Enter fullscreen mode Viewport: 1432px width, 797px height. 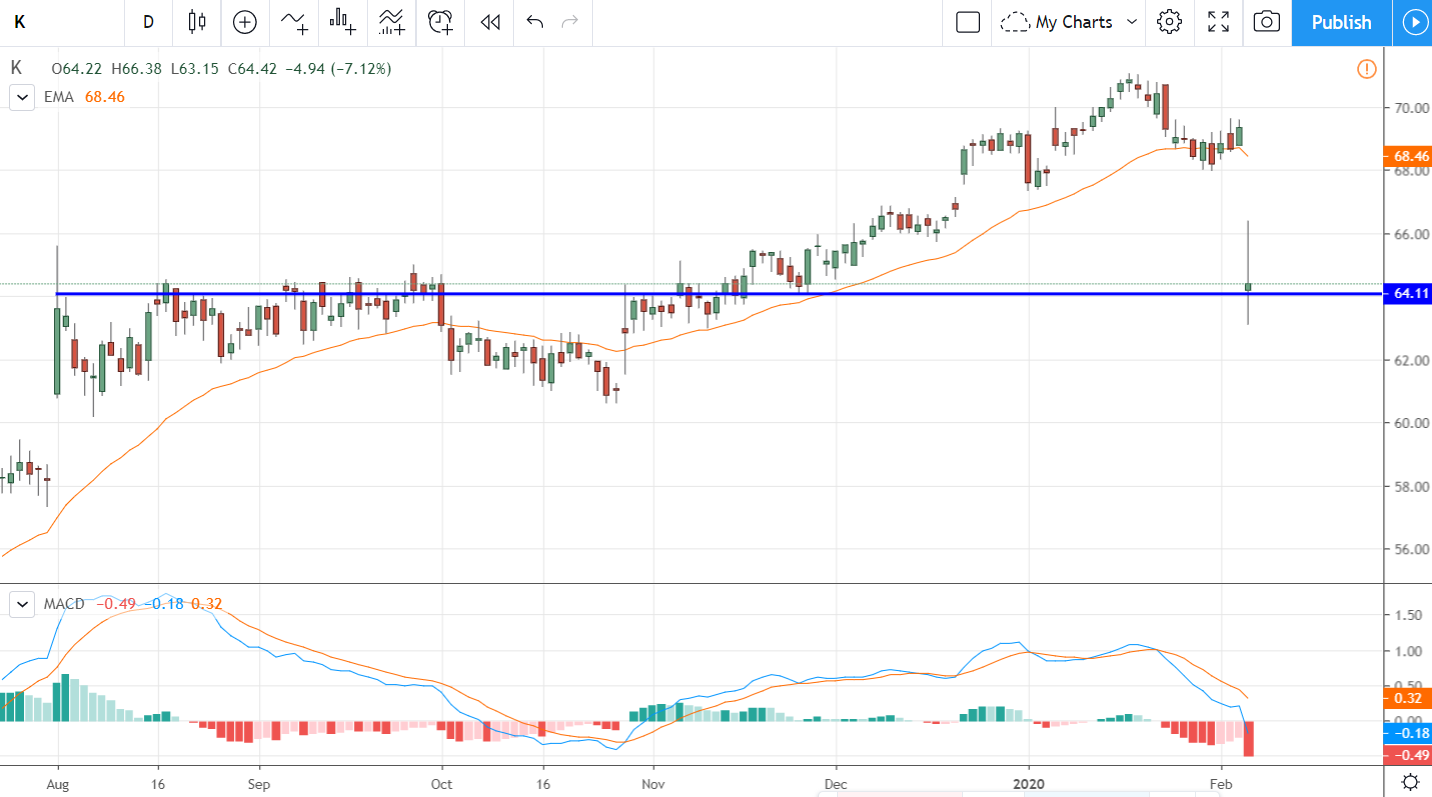coord(1218,22)
